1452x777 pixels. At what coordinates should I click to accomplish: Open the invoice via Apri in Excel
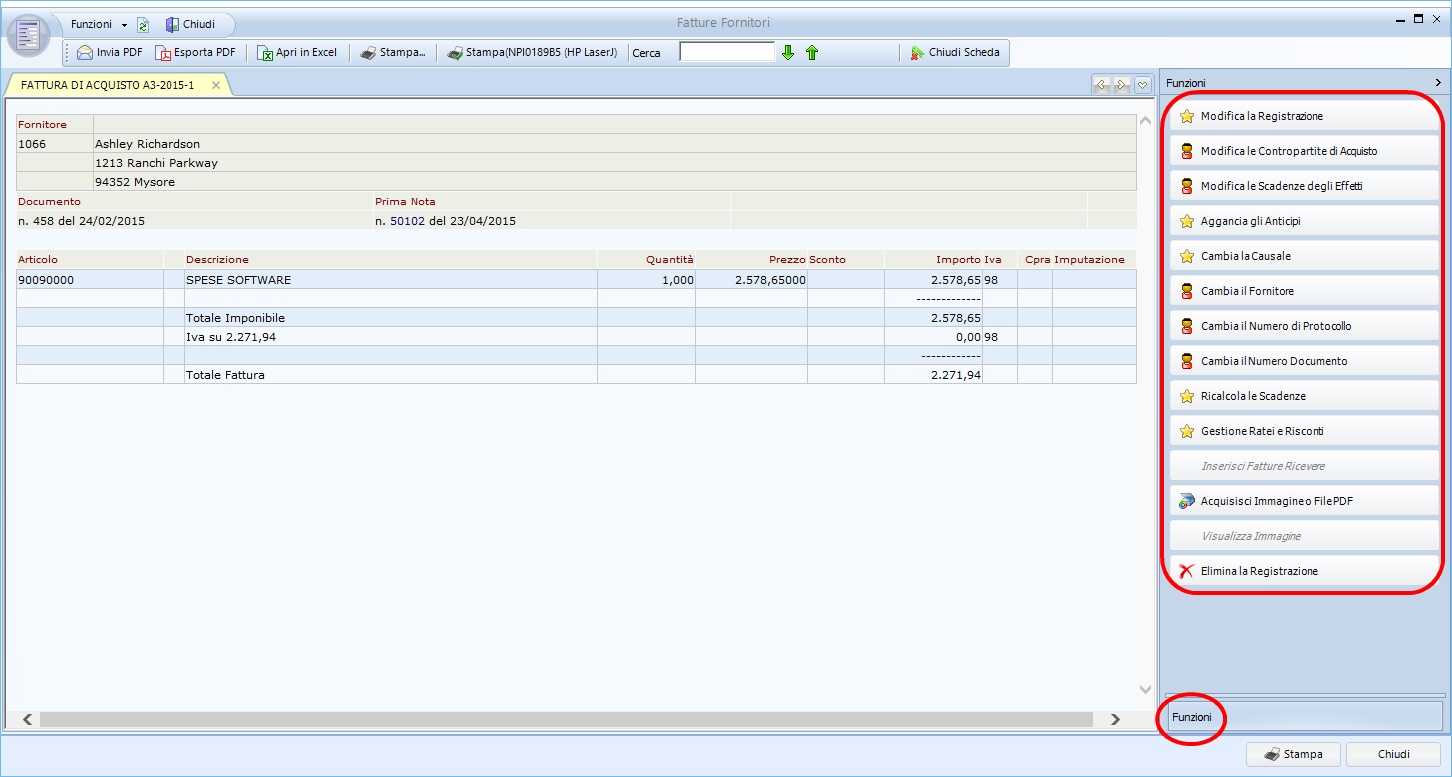point(265,53)
